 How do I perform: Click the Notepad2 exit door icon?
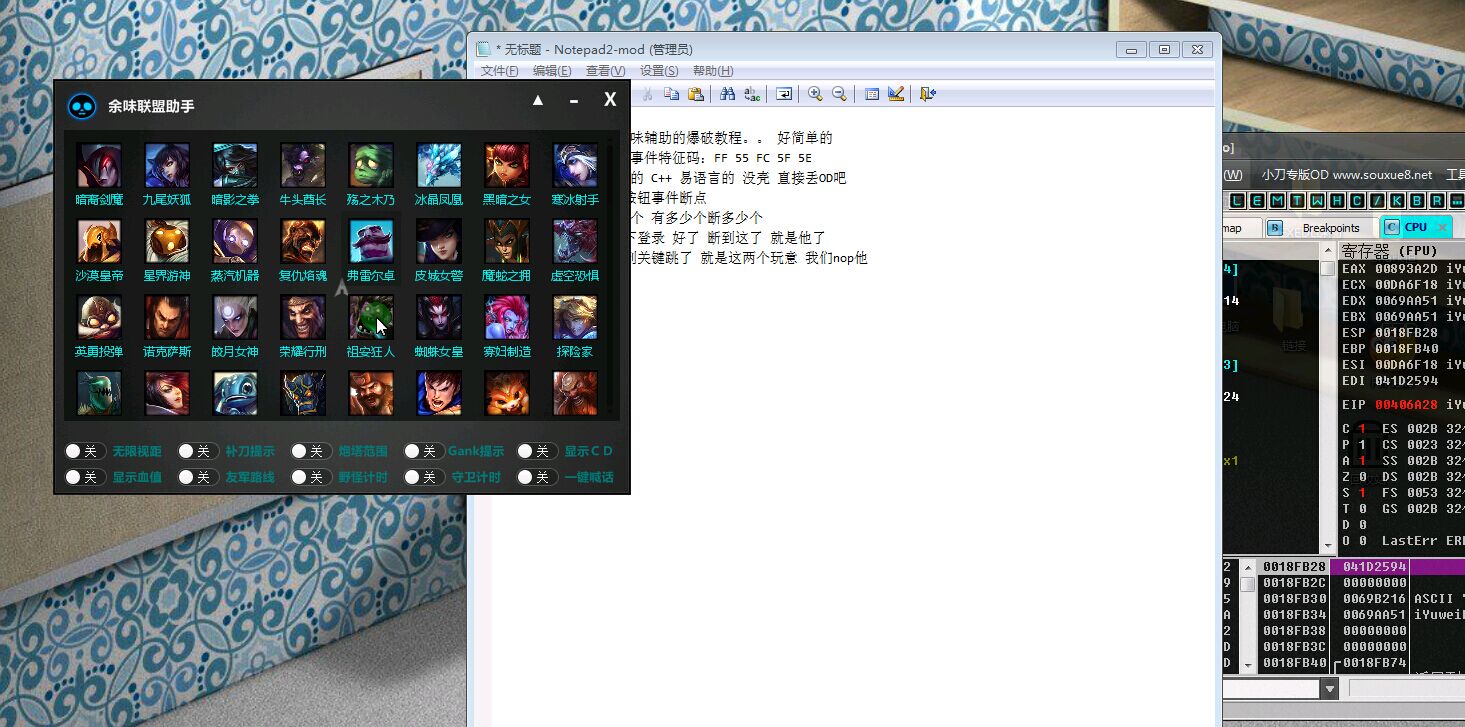(x=927, y=94)
